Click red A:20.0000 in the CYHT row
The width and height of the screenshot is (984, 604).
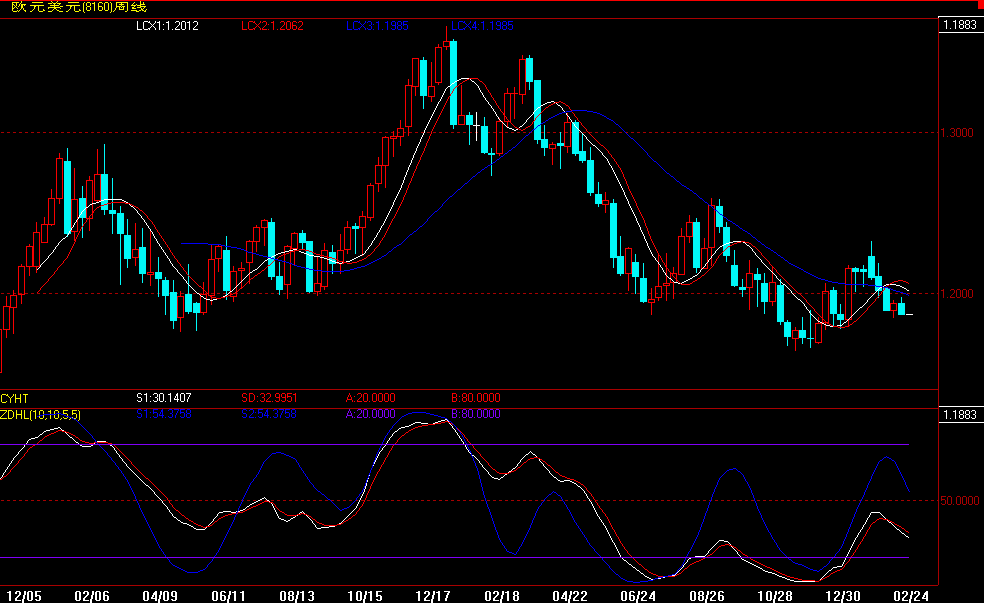[x=370, y=398]
